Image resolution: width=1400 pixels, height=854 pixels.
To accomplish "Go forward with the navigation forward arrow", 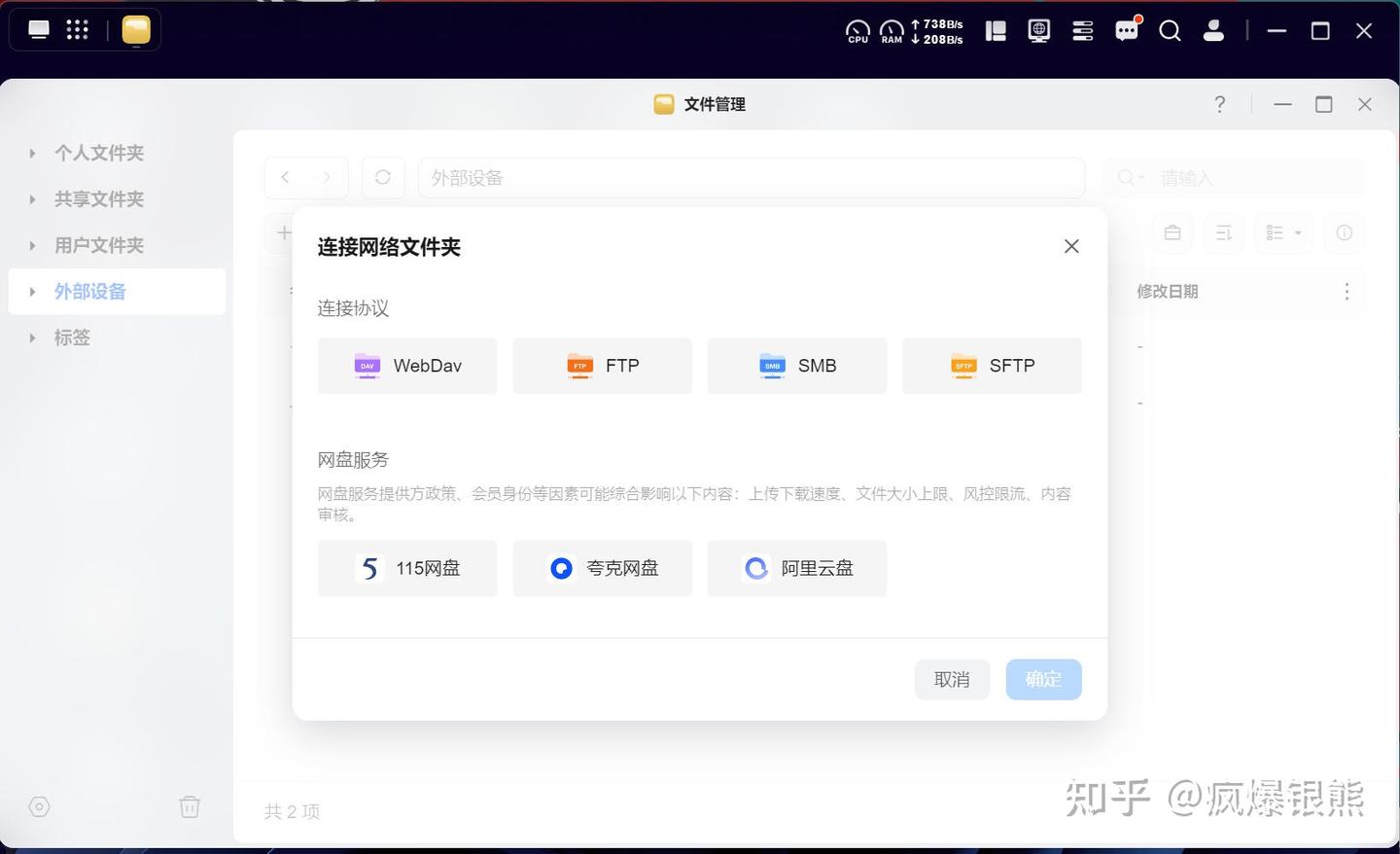I will click(x=327, y=177).
